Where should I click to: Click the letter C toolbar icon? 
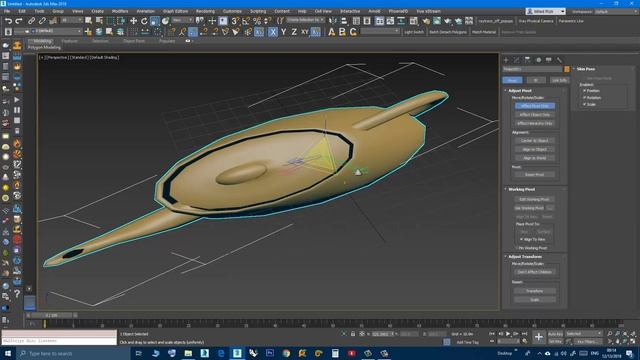pyautogui.click(x=353, y=32)
